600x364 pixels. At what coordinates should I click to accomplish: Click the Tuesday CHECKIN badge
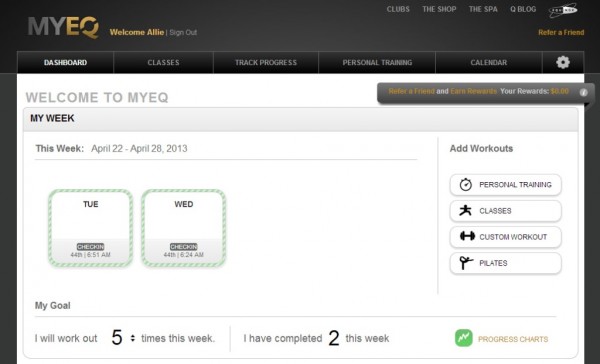pyautogui.click(x=90, y=247)
